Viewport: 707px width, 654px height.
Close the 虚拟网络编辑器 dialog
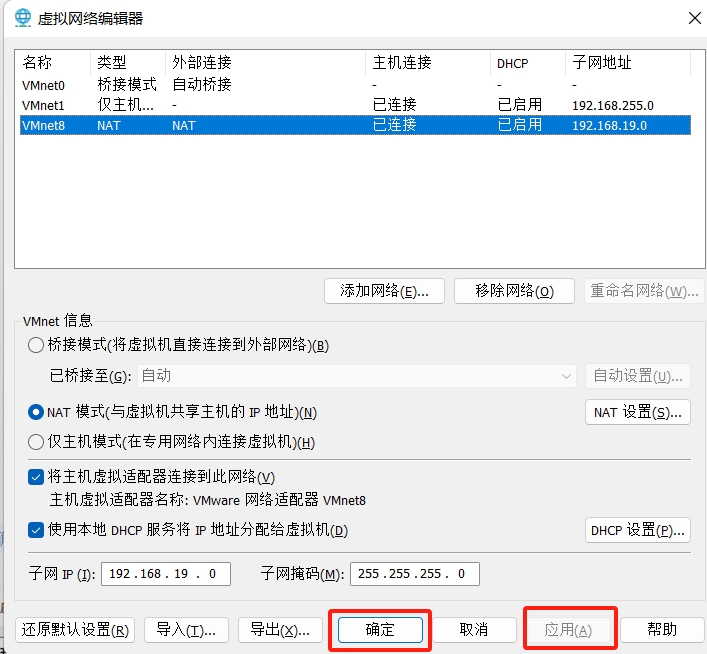point(695,18)
